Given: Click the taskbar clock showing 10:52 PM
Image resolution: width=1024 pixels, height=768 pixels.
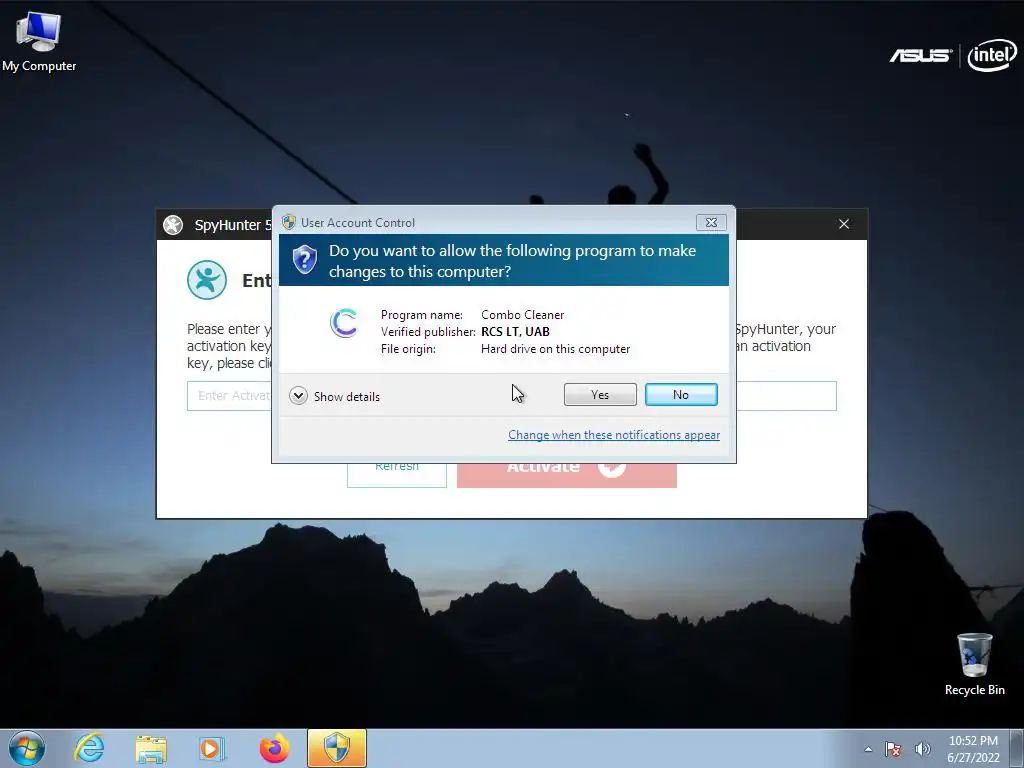Looking at the screenshot, I should 973,748.
